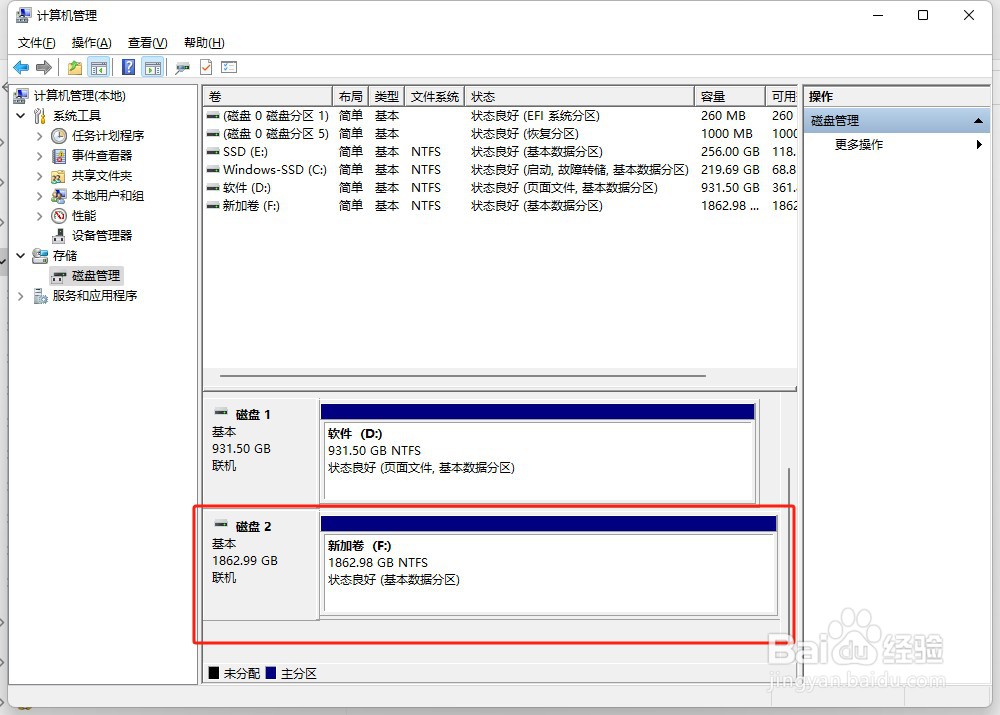Open the export/save folder icon on toolbar

[73, 67]
